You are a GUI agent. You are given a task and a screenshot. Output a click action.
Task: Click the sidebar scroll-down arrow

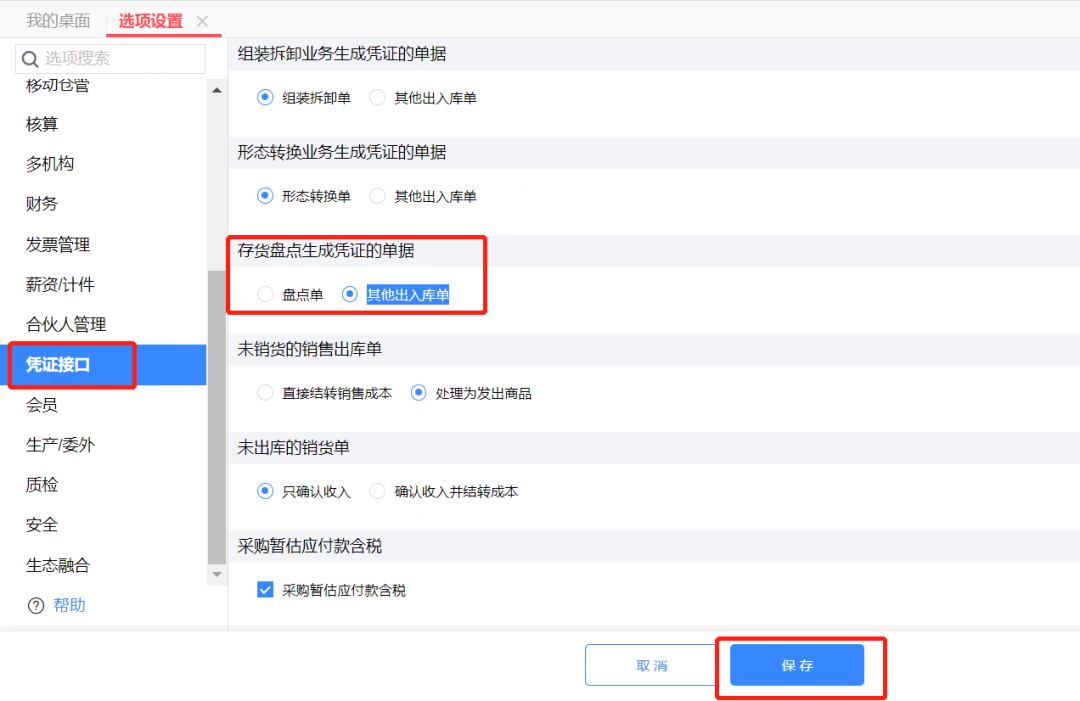pos(217,574)
